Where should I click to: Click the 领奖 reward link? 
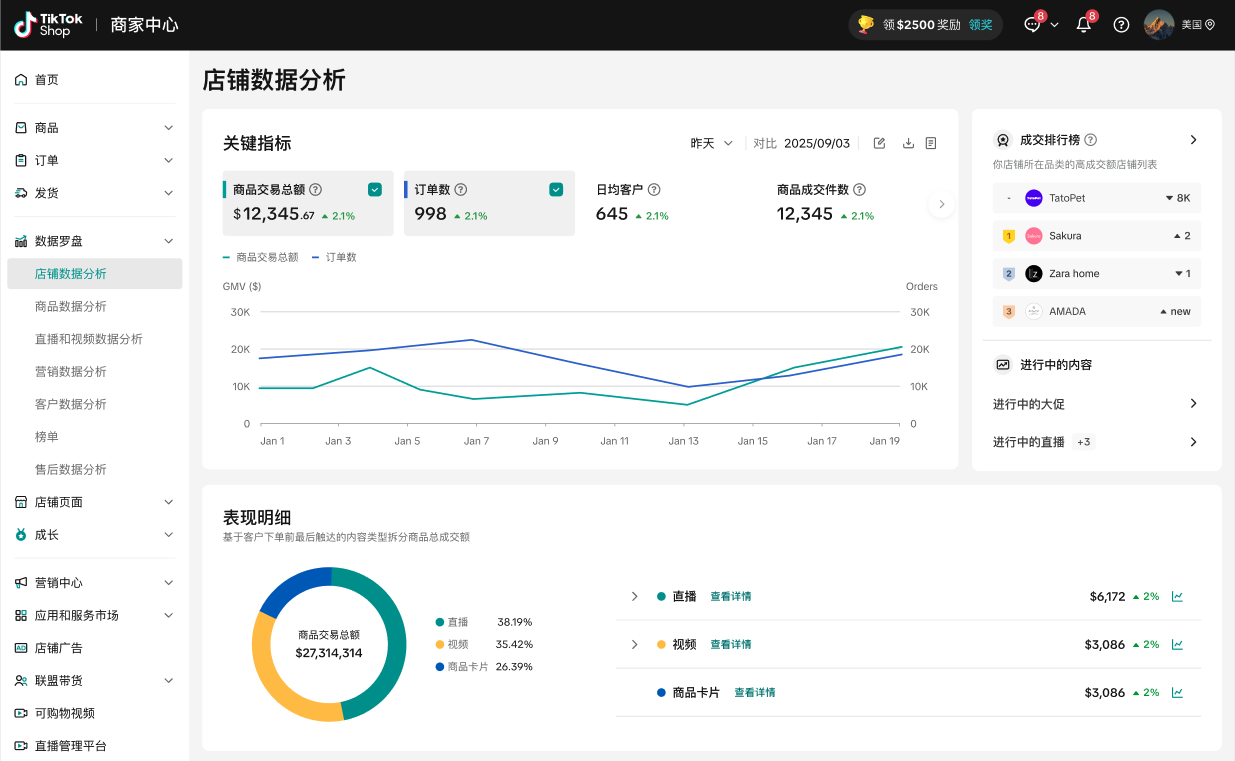[x=980, y=25]
